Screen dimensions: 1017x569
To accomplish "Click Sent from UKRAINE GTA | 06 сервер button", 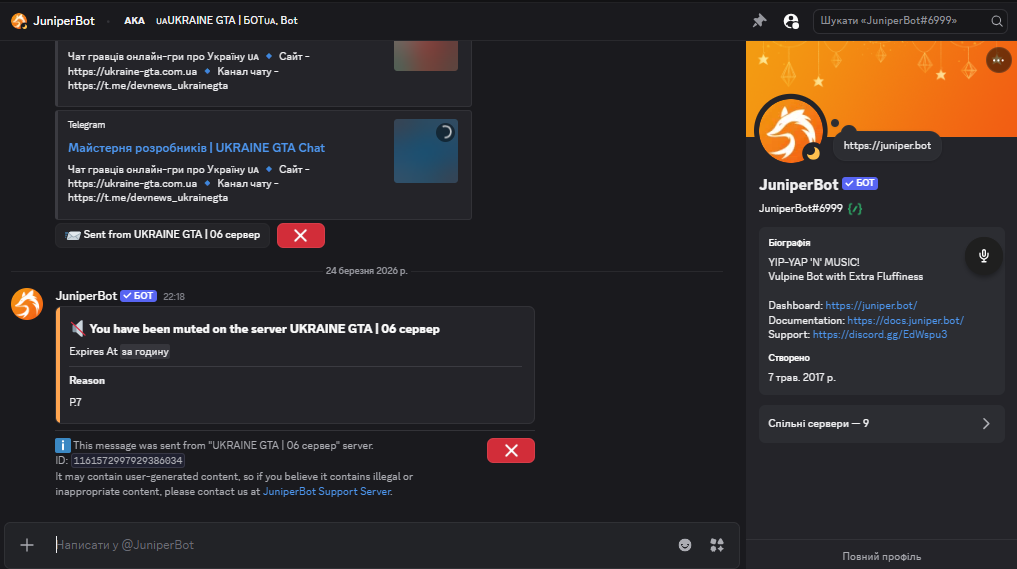I will (x=163, y=235).
